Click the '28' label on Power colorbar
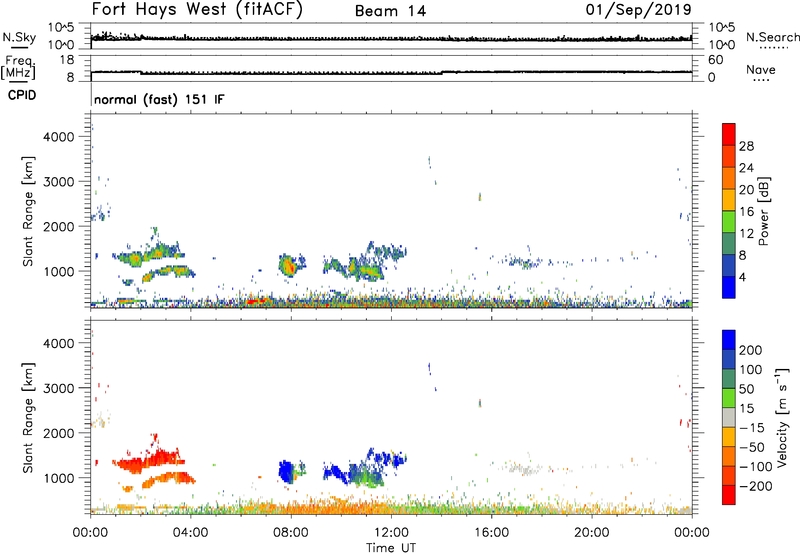The width and height of the screenshot is (800, 554). click(746, 146)
